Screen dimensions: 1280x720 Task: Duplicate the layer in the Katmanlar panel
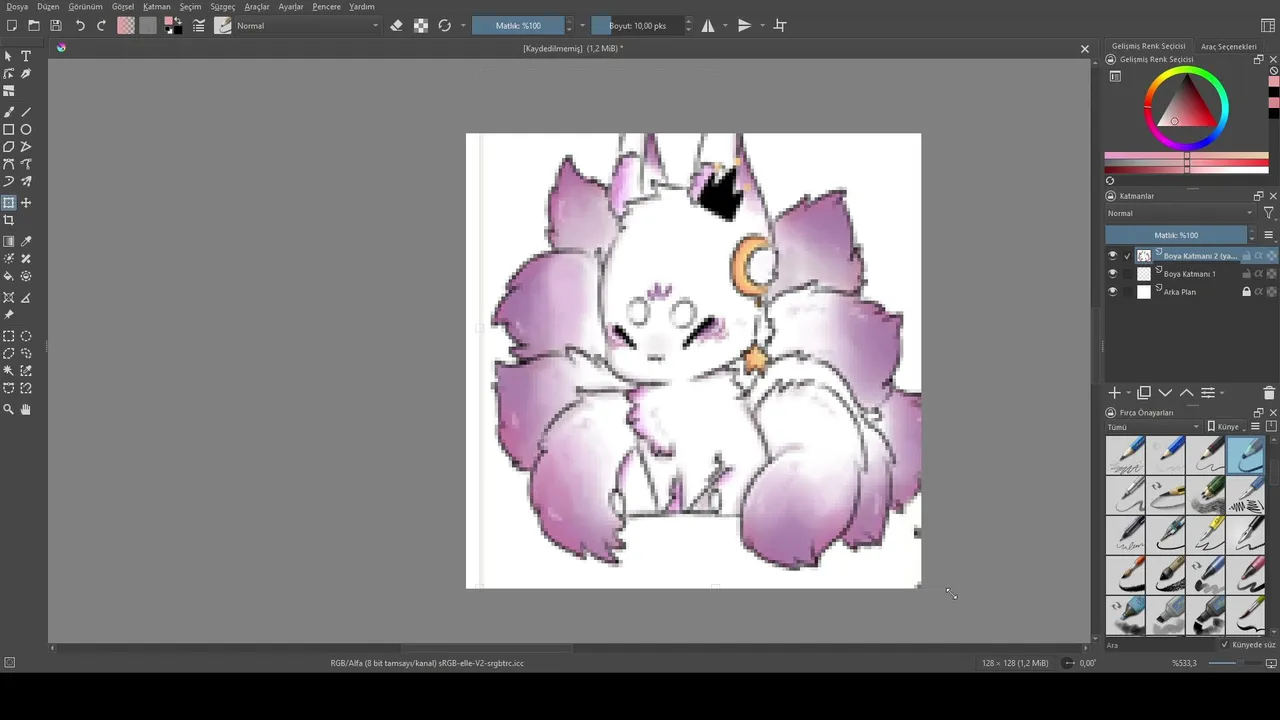coord(1144,393)
